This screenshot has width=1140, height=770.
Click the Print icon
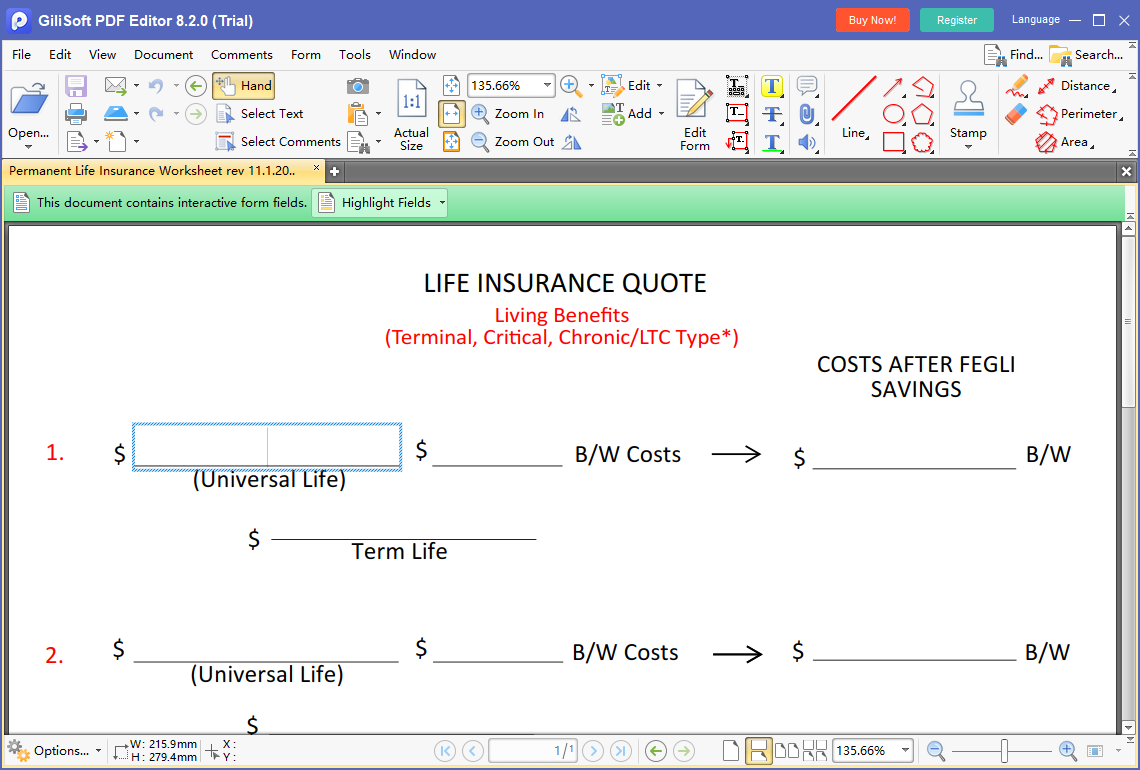[76, 113]
